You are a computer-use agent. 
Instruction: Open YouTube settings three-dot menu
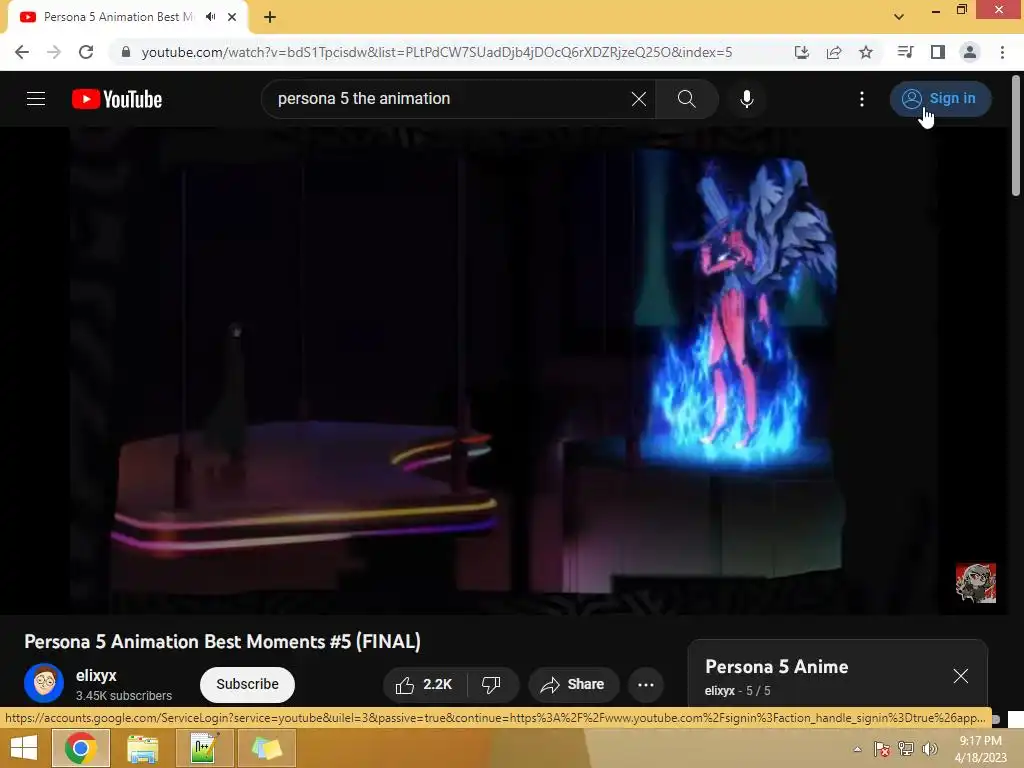tap(862, 99)
